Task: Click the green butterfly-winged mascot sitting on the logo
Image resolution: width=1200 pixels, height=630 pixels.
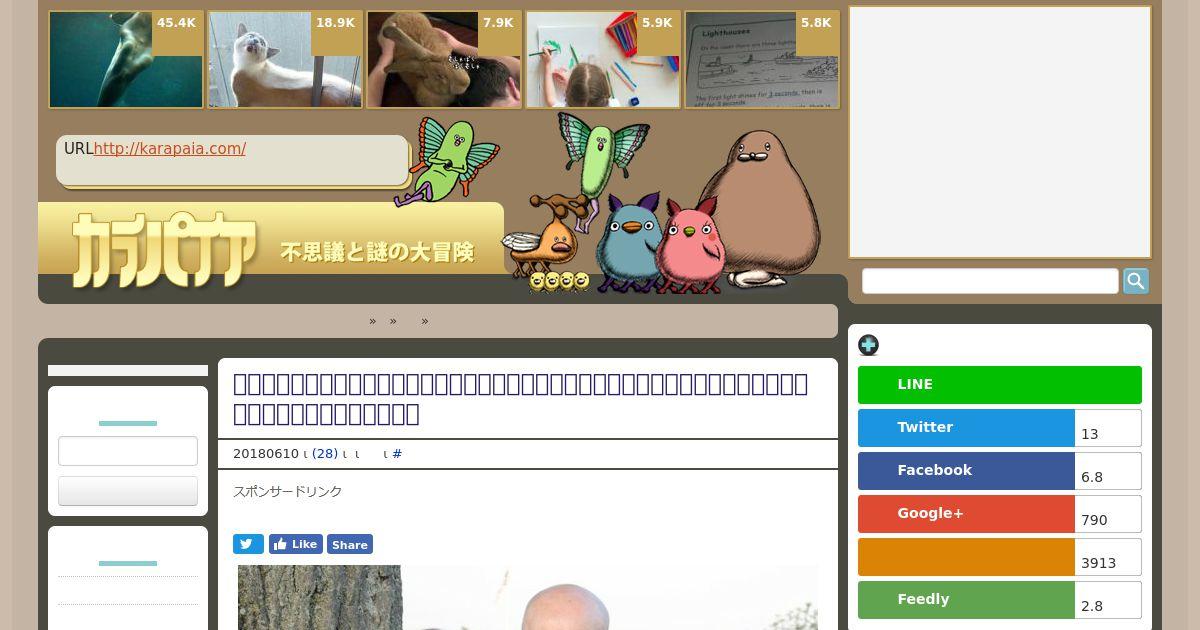Action: 446,160
